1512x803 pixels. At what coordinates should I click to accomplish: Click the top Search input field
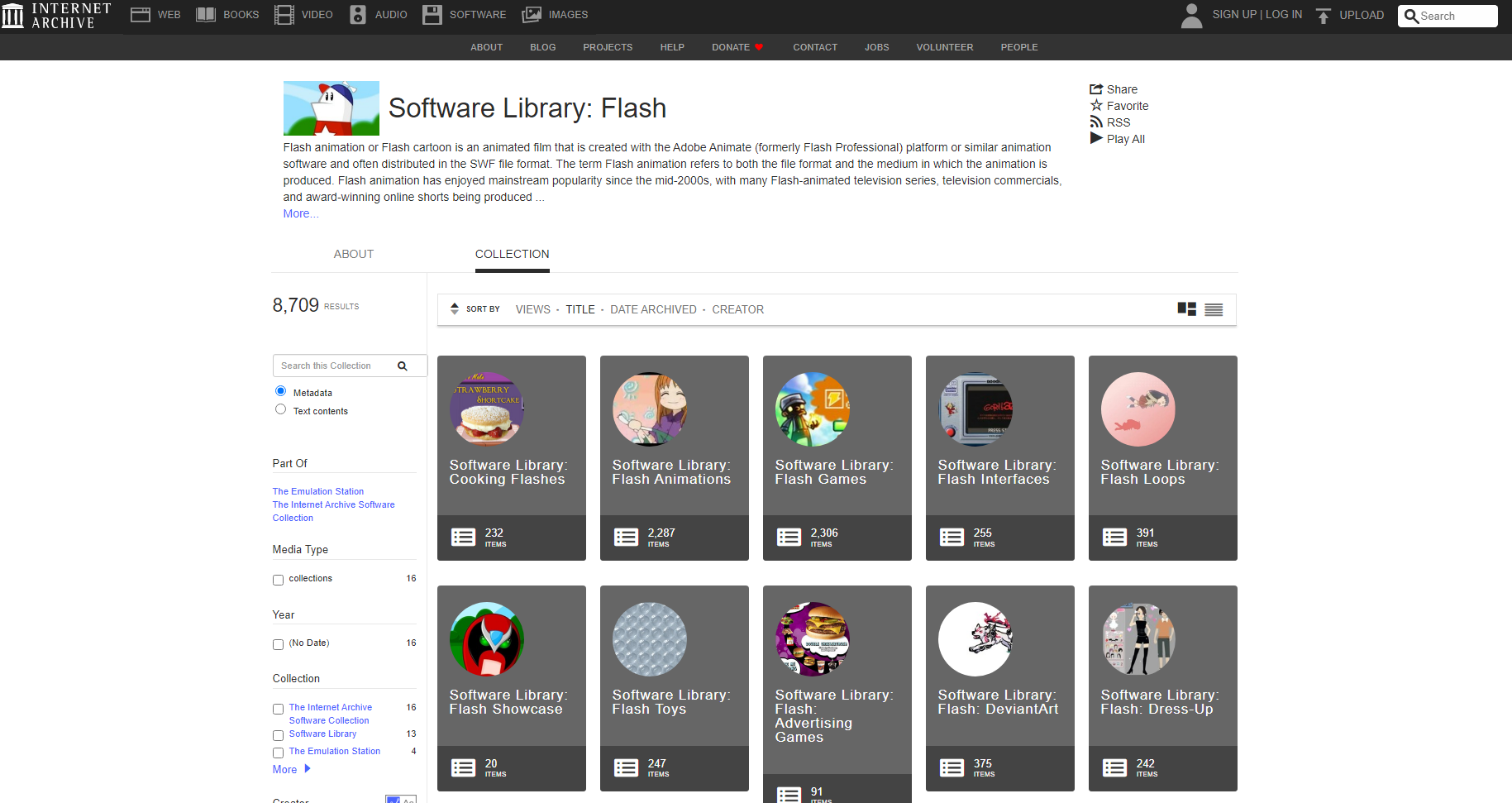pyautogui.click(x=1448, y=16)
